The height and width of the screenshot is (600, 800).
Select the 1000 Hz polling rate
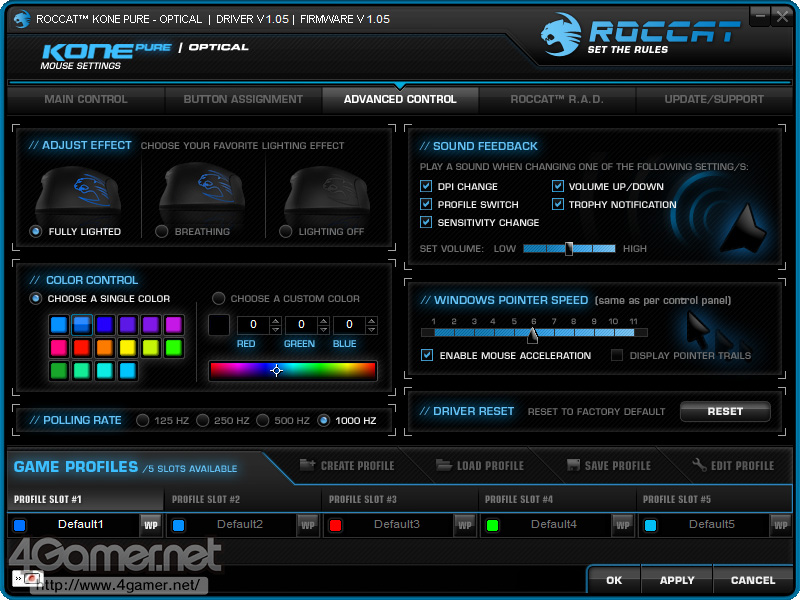click(x=323, y=420)
